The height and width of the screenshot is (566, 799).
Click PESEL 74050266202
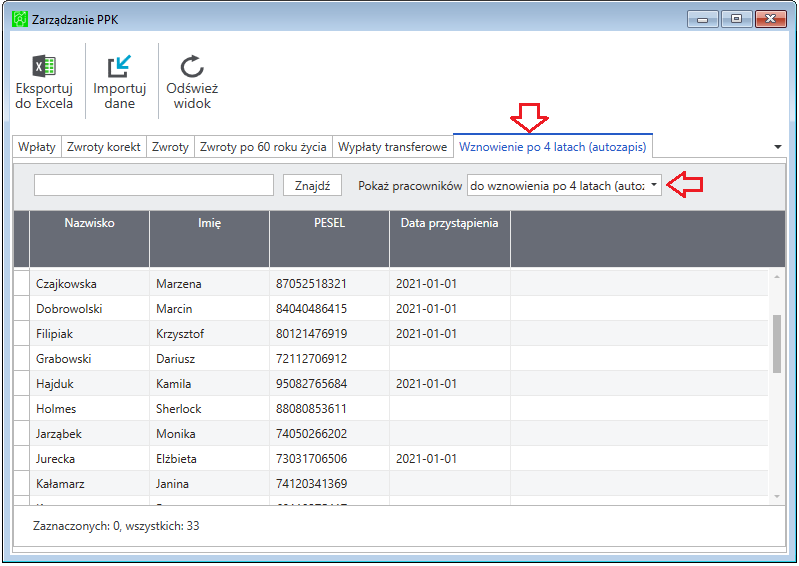311,434
